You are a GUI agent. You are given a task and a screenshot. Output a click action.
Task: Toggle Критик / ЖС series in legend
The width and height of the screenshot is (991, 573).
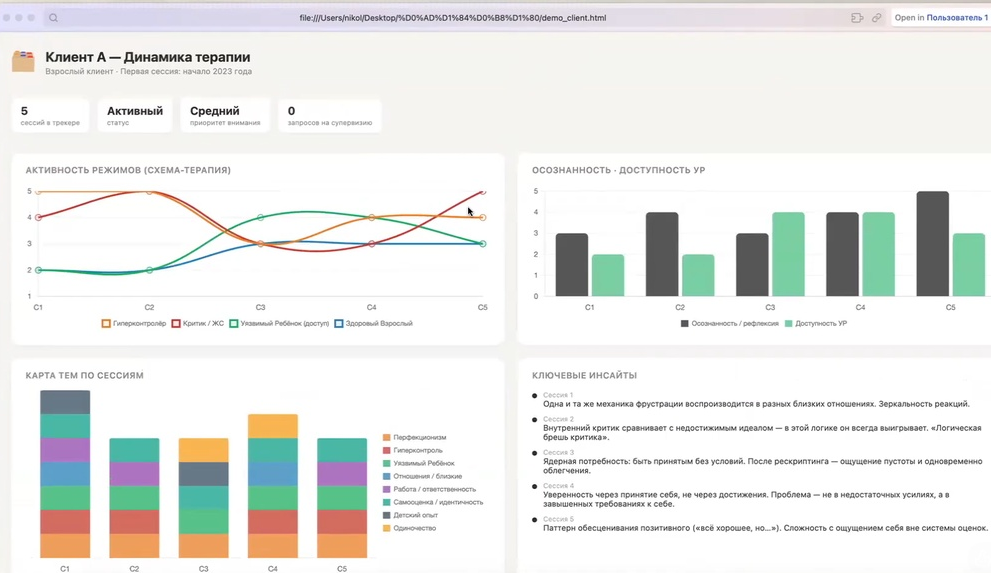198,323
